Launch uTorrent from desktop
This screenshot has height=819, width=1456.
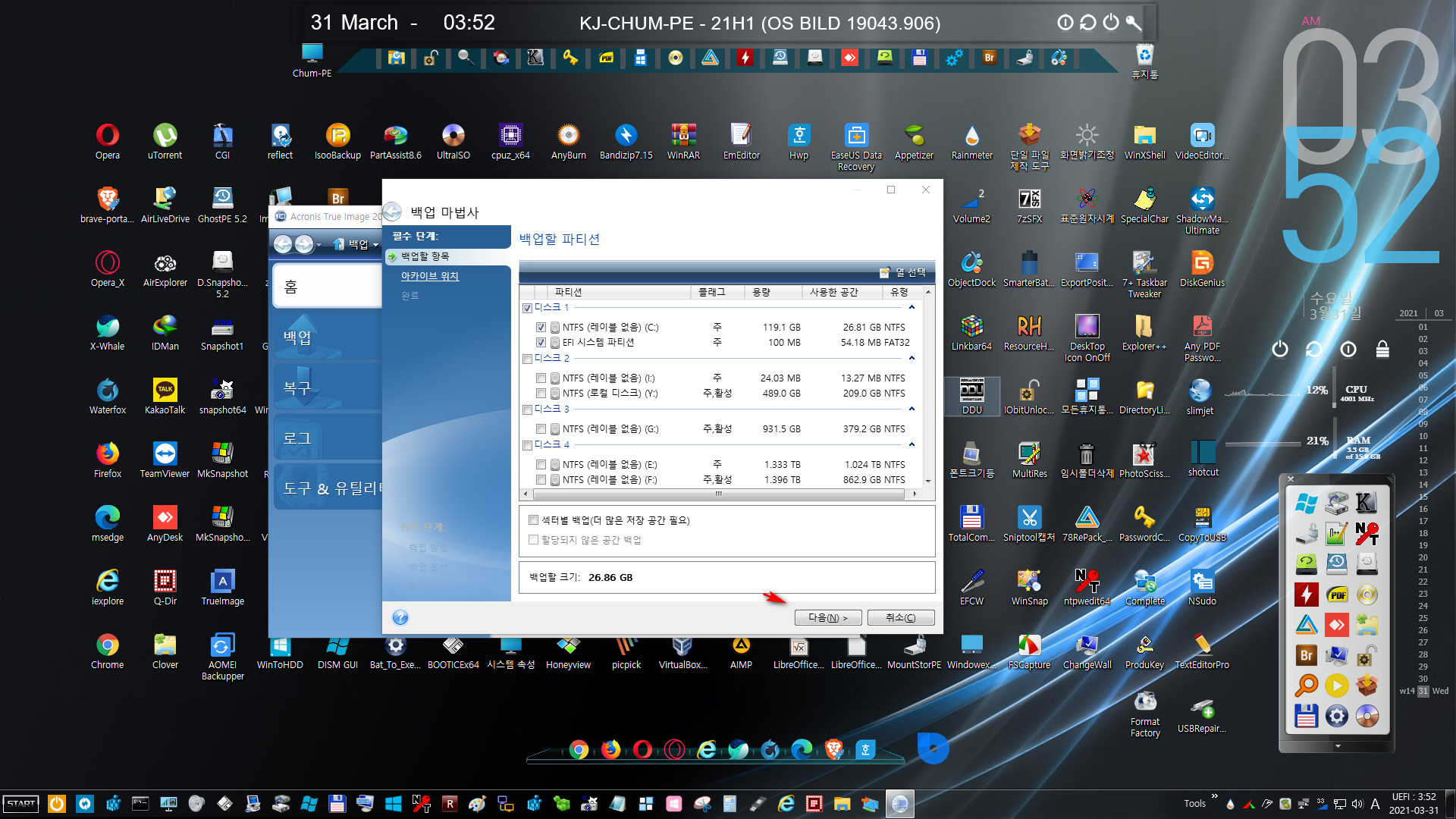tap(165, 142)
